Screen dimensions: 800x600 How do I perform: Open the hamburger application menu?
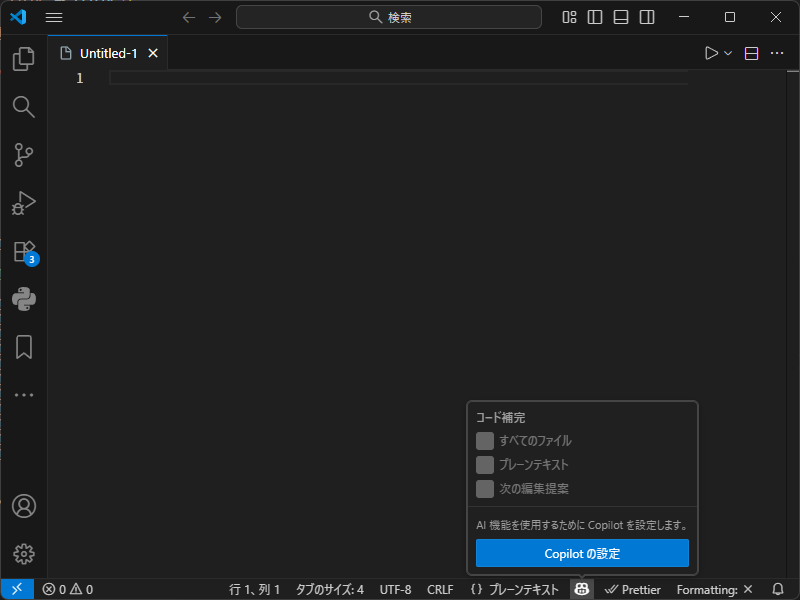(54, 17)
